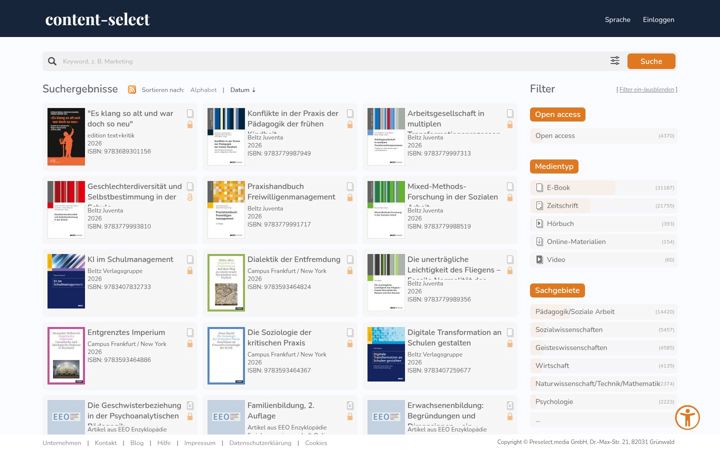Open RSS feed icon beside Suchergebnisse
The image size is (720, 450).
[x=132, y=90]
